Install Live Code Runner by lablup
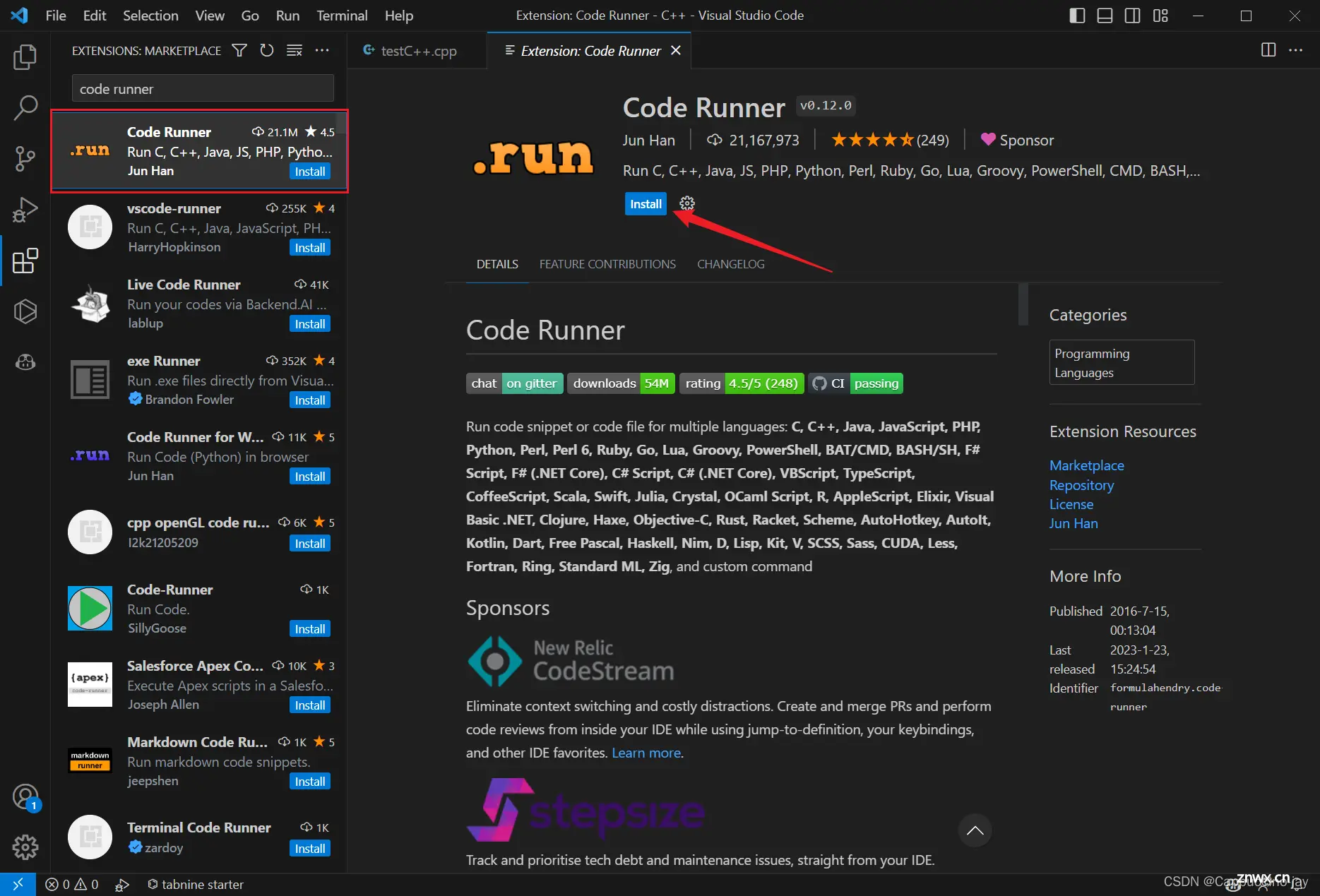Image resolution: width=1320 pixels, height=896 pixels. [310, 324]
